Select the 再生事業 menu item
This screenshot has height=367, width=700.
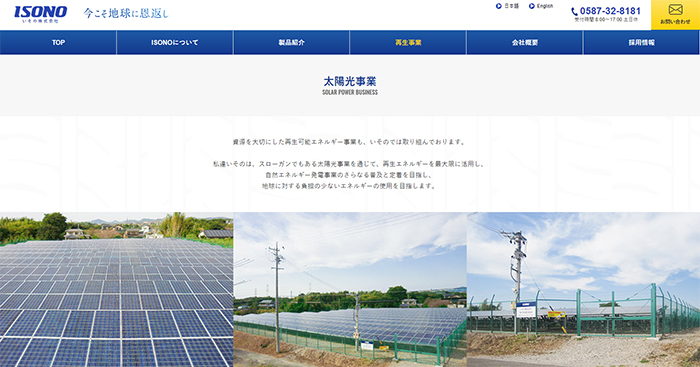[408, 42]
